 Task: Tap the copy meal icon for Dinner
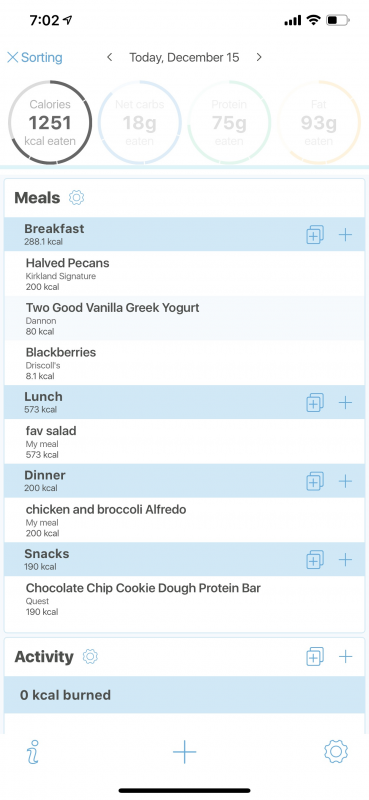315,481
